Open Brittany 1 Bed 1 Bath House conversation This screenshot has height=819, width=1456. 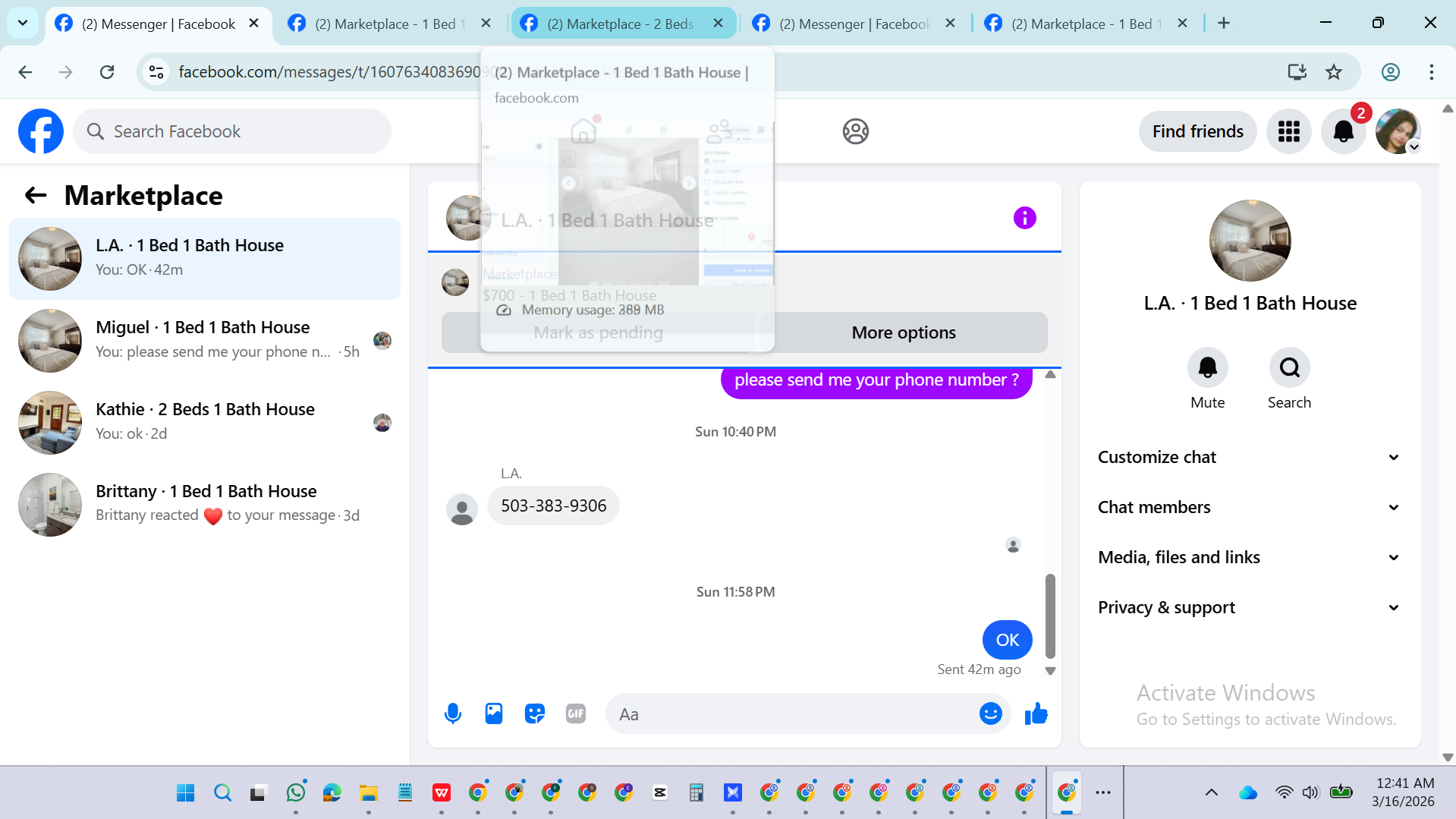(x=205, y=504)
